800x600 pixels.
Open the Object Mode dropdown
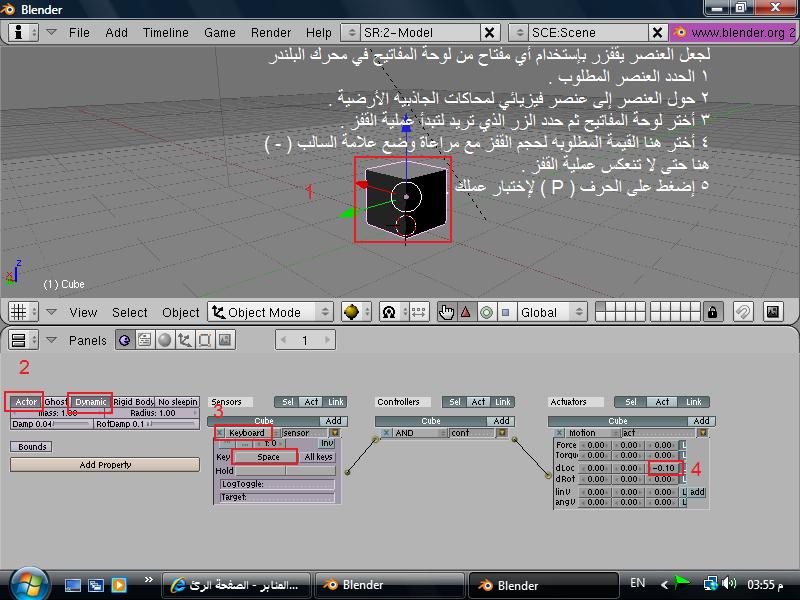[270, 312]
